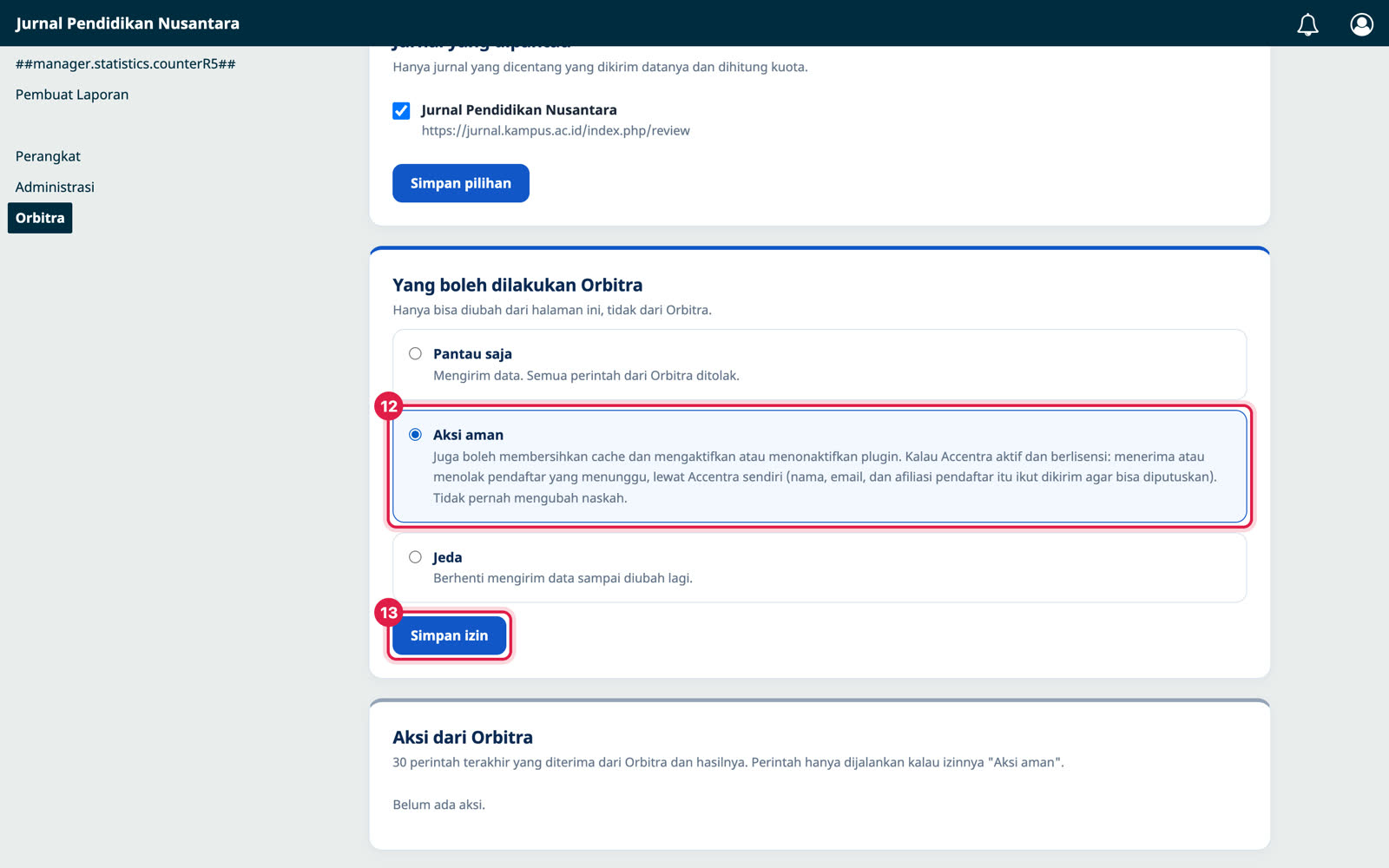Uncheck the Jurnal Pendidikan Nusantara checkbox
This screenshot has width=1389, height=868.
401,110
